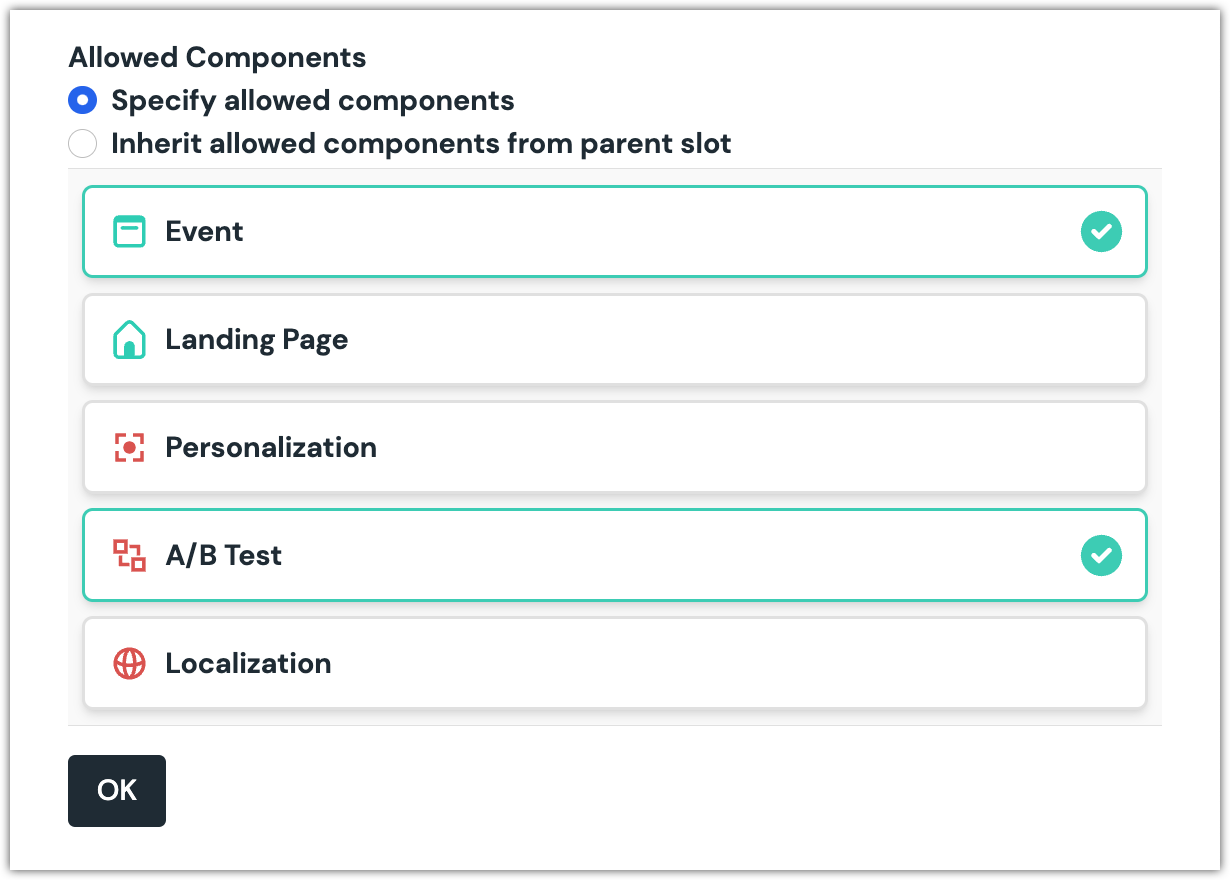Allow the Personalization component label
The height and width of the screenshot is (880, 1230).
tap(271, 448)
